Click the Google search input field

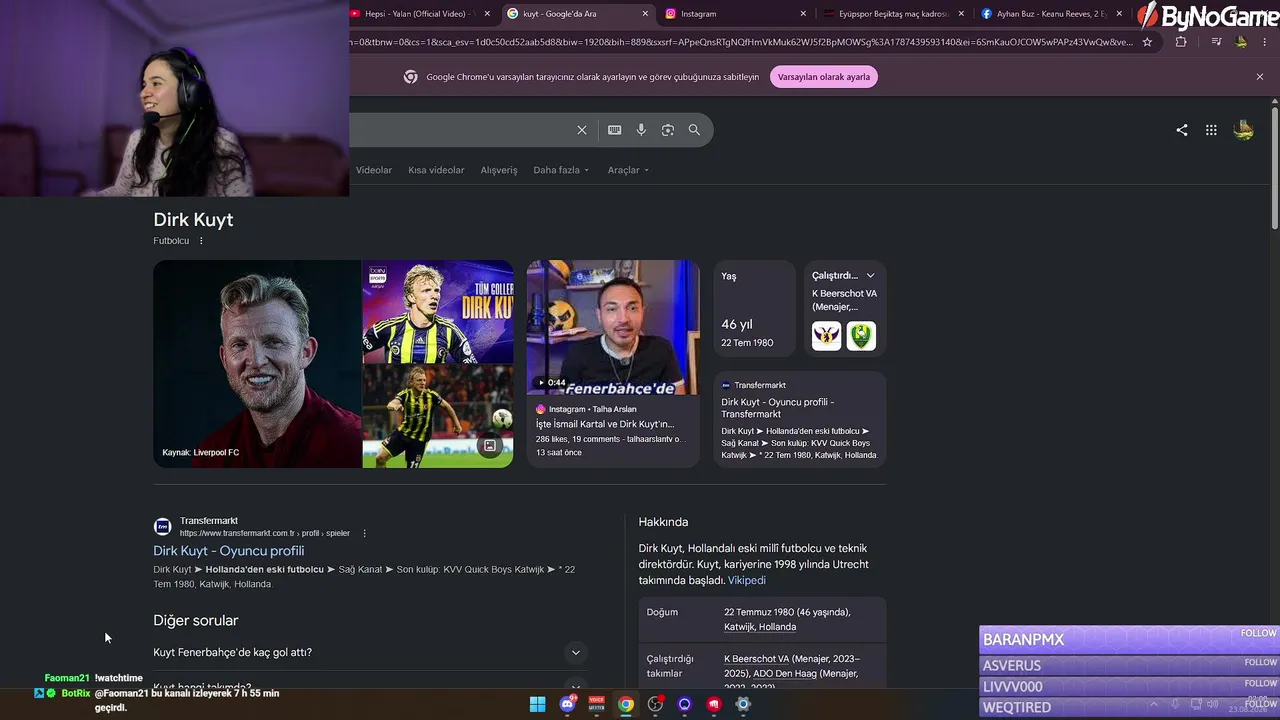coord(460,130)
